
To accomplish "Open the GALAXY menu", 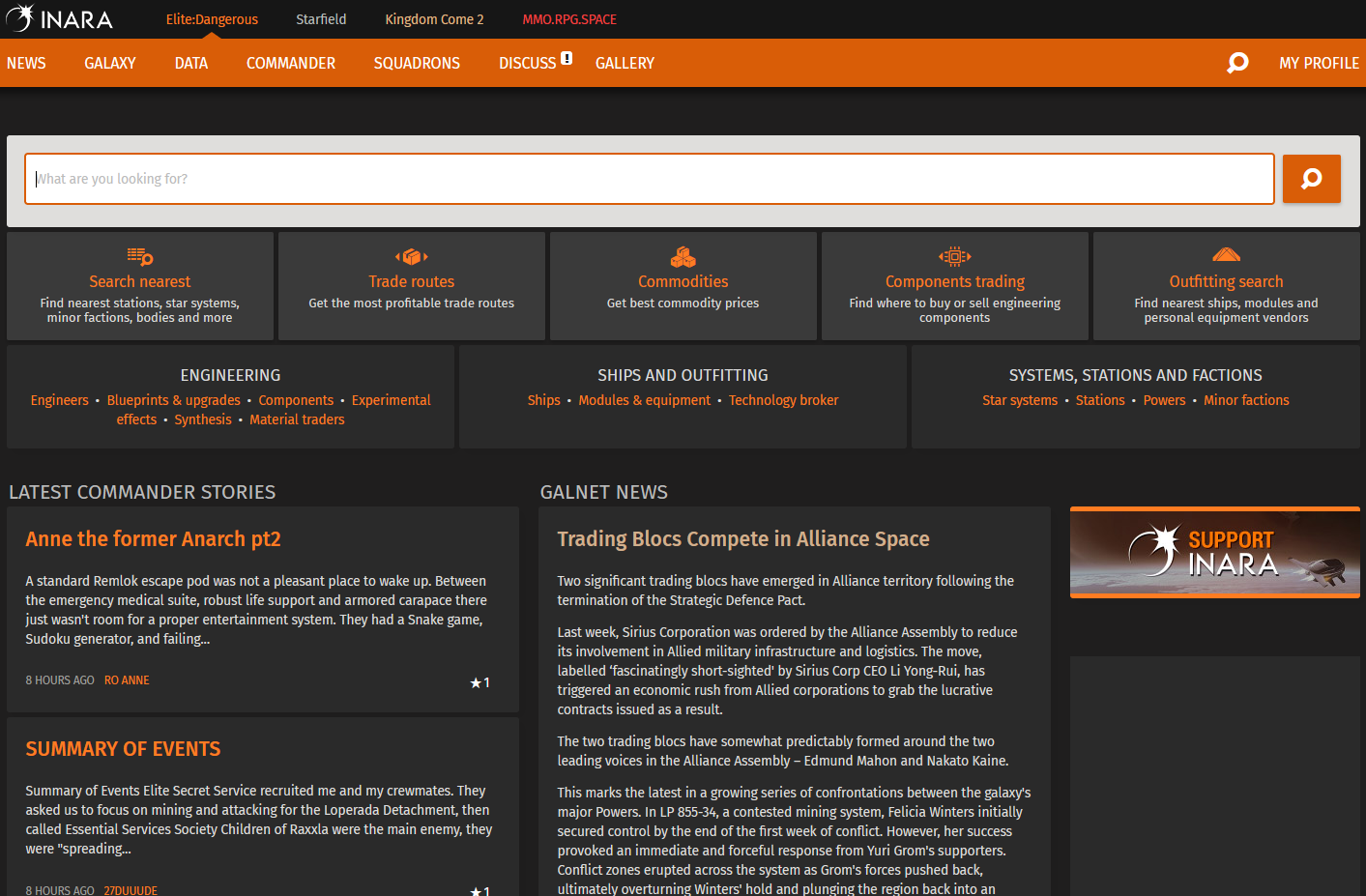I will [110, 63].
